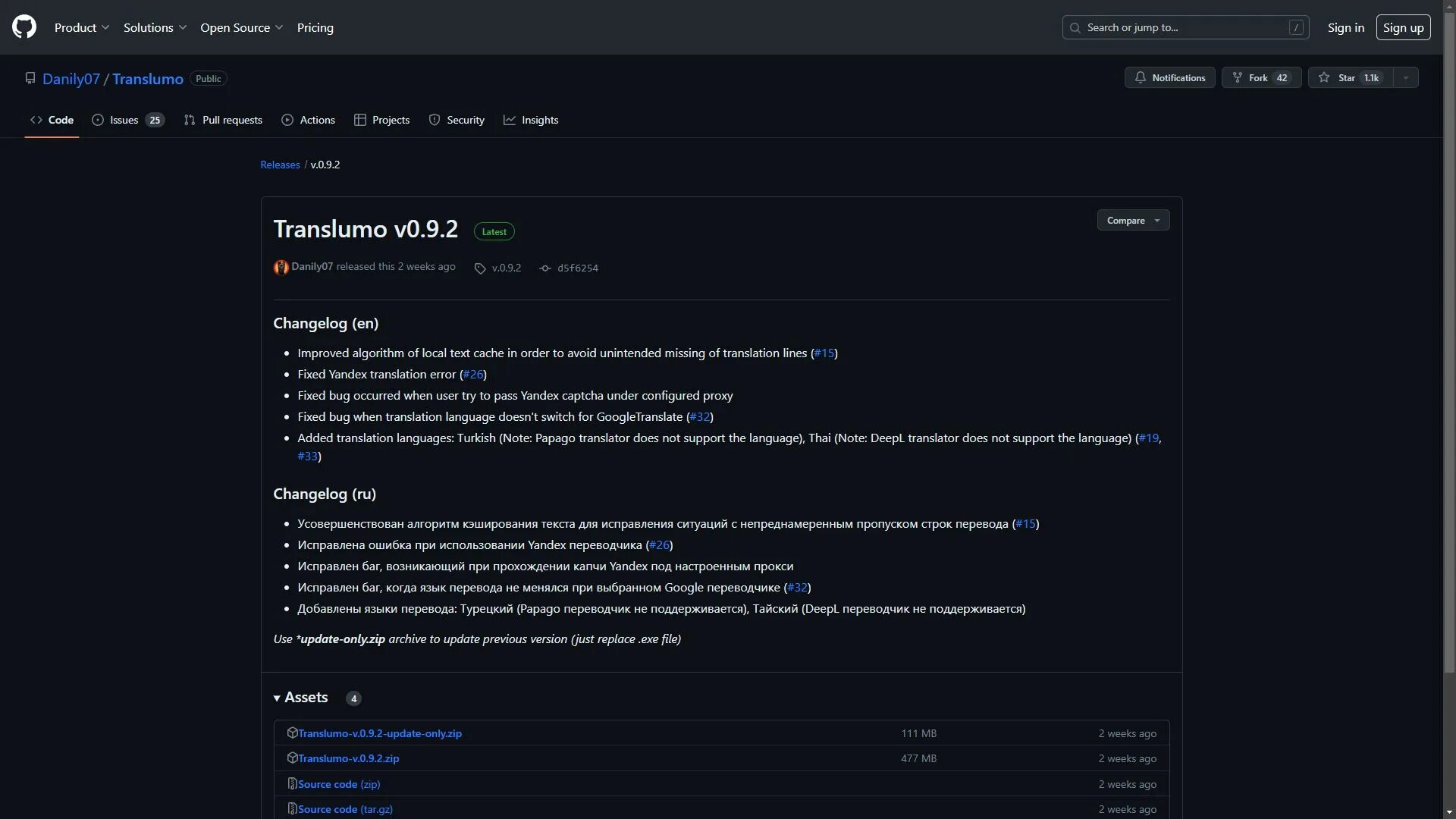Fork the Translumo repository
1456x819 pixels.
coord(1260,77)
